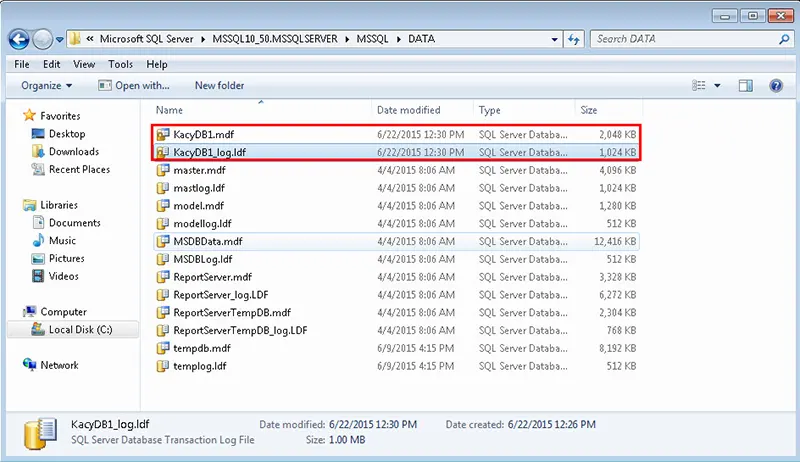
Task: Open the Pictures library
Action: pos(66,259)
